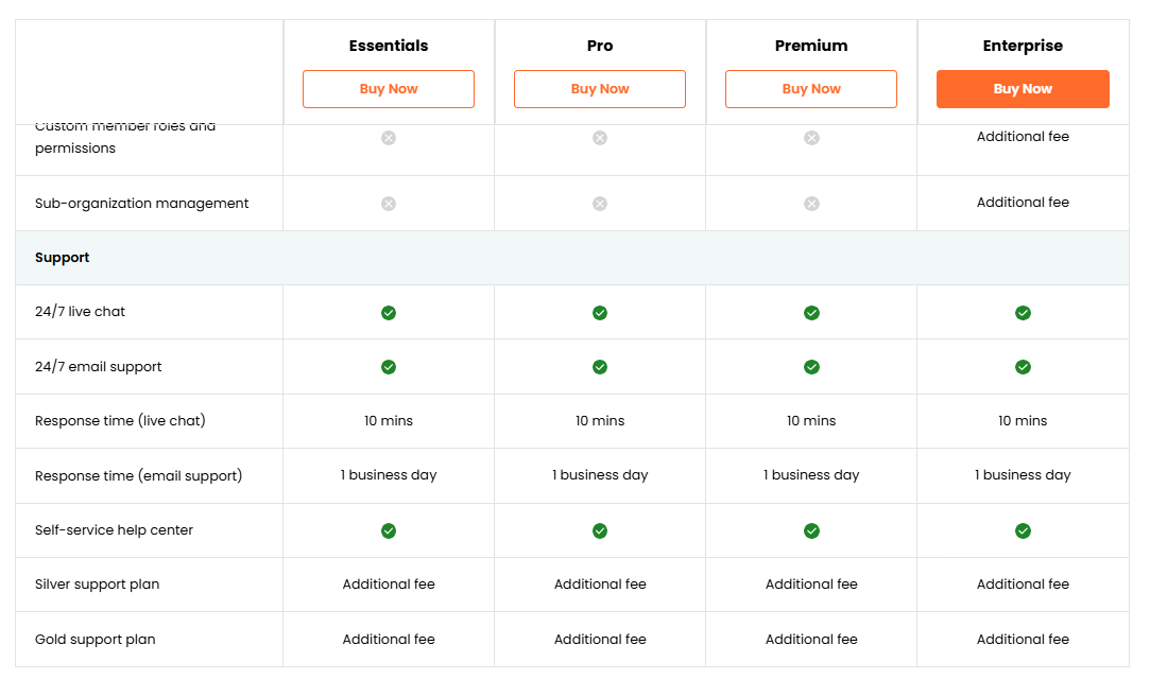The height and width of the screenshot is (680, 1150).
Task: Click the Pro self-service help center checkmark
Action: coord(599,530)
